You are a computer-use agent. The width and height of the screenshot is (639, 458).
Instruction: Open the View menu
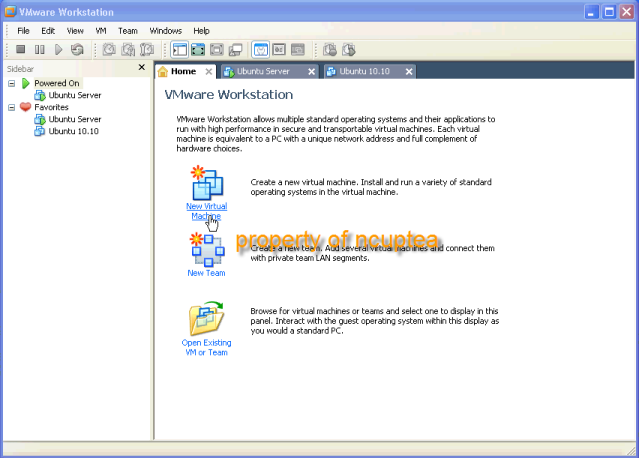[x=75, y=31]
